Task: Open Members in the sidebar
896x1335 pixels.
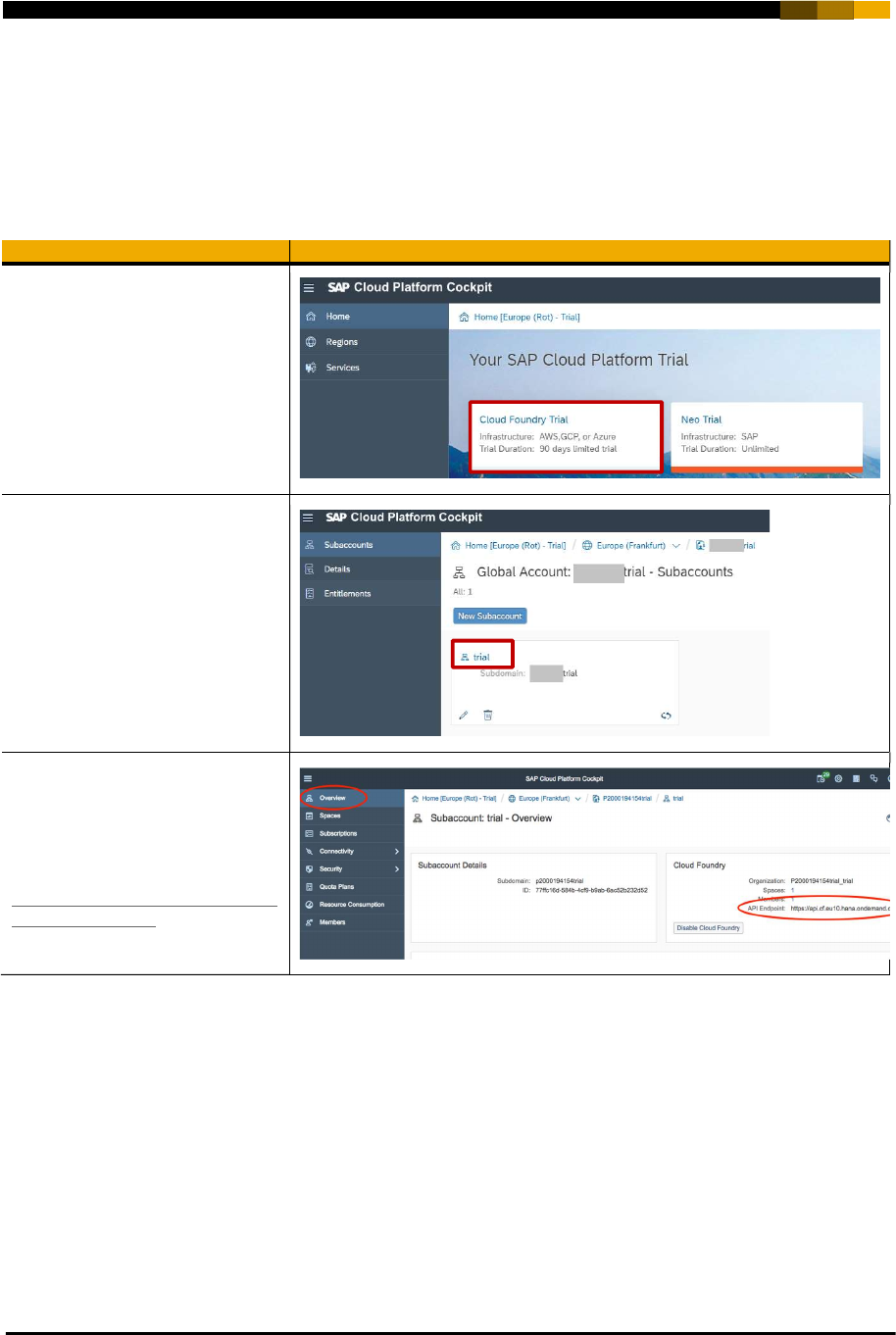Action: [x=352, y=922]
